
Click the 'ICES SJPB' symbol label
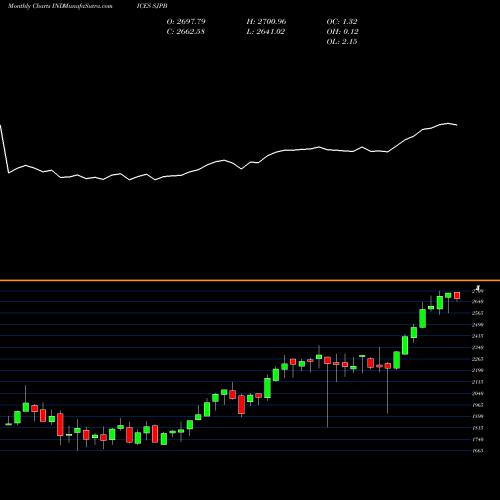click(x=152, y=6)
